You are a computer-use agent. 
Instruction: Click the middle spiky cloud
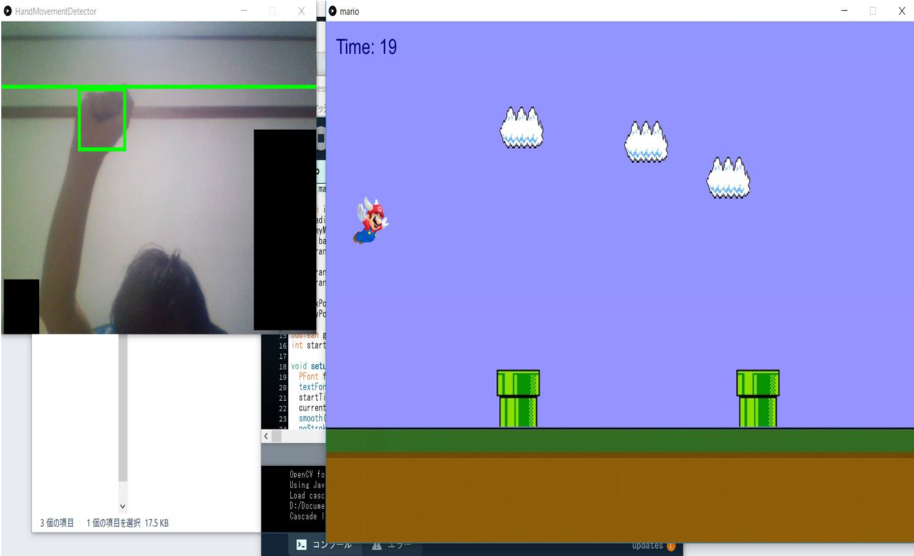click(646, 142)
